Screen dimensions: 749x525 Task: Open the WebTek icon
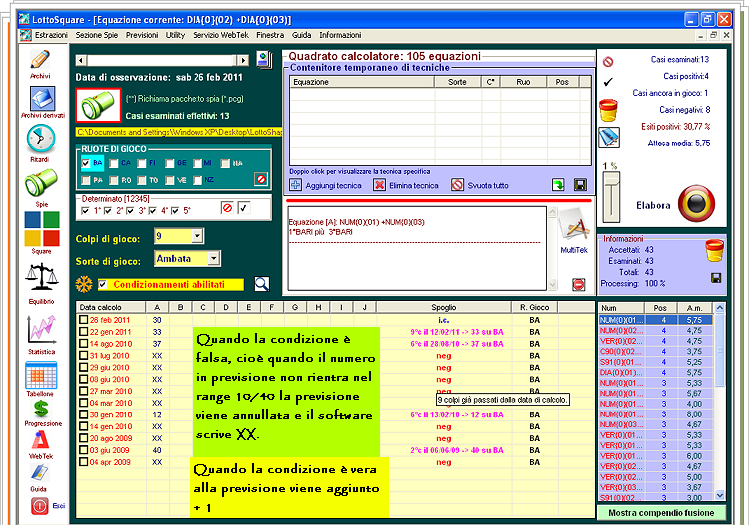pyautogui.click(x=41, y=440)
